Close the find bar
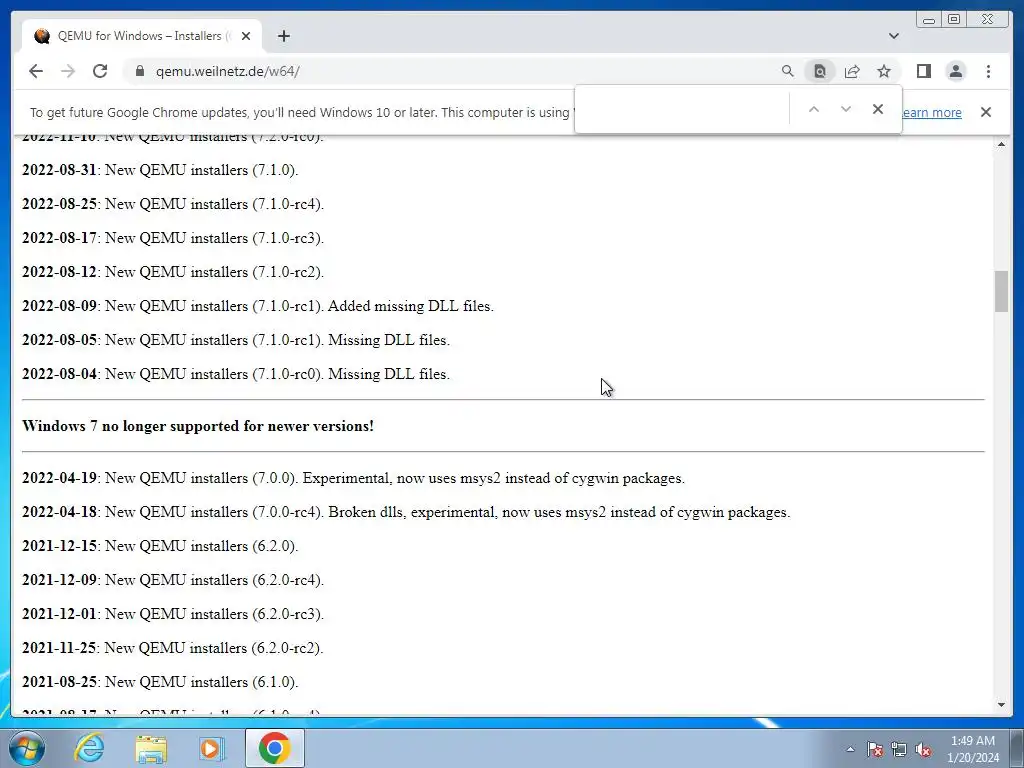 (x=878, y=109)
